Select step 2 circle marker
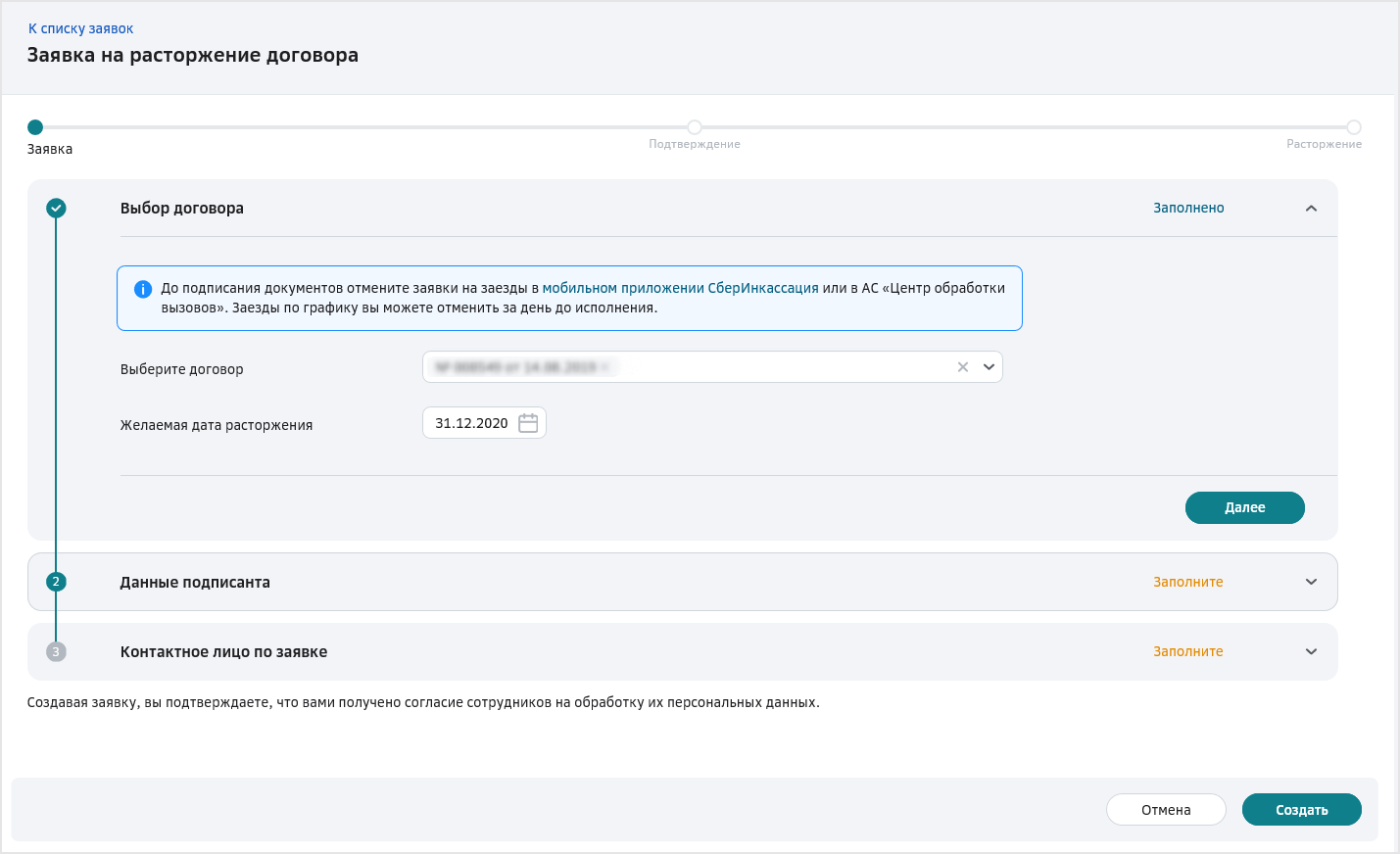The width and height of the screenshot is (1400, 854). click(x=56, y=582)
